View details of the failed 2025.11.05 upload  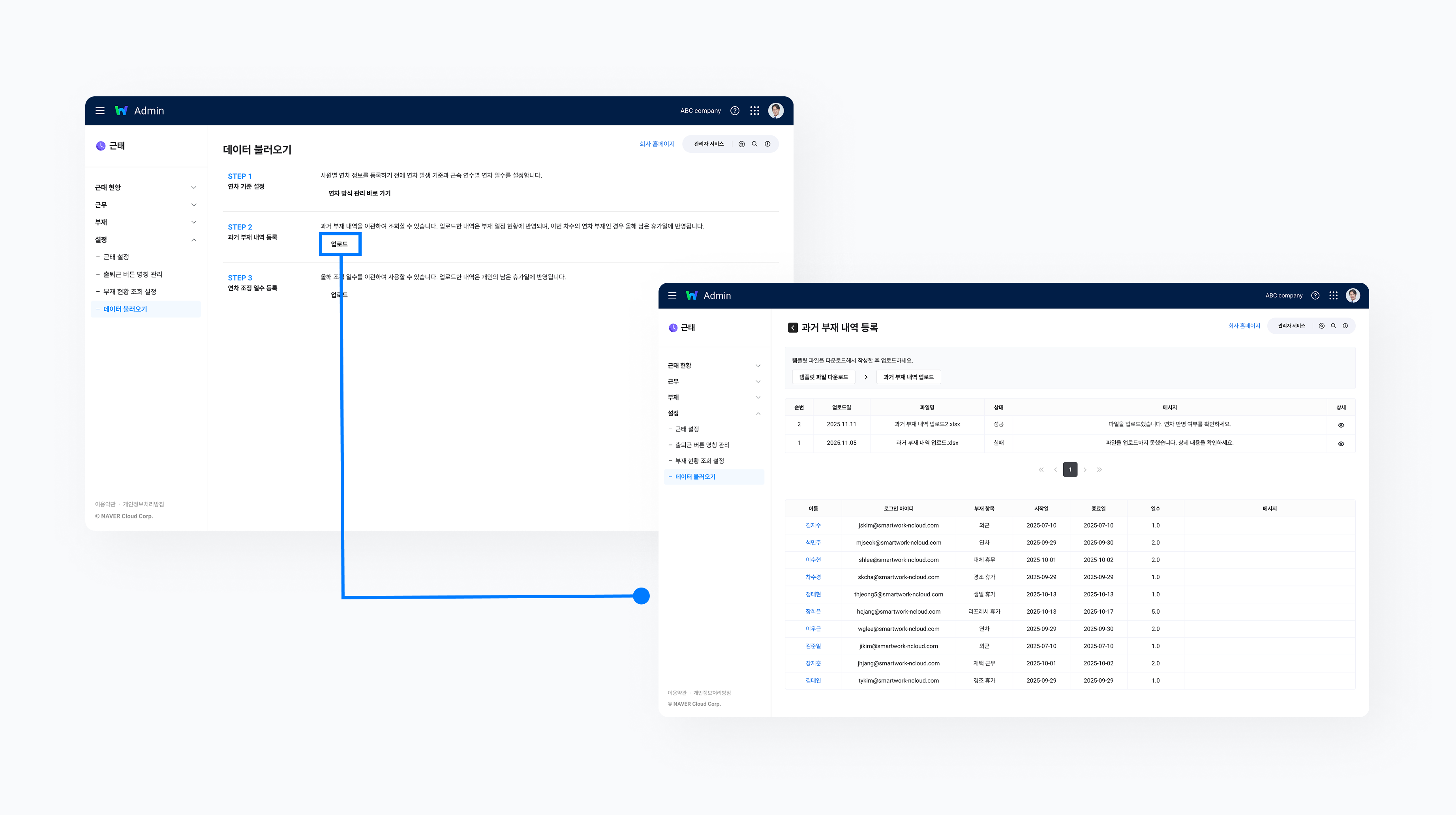tap(1341, 444)
